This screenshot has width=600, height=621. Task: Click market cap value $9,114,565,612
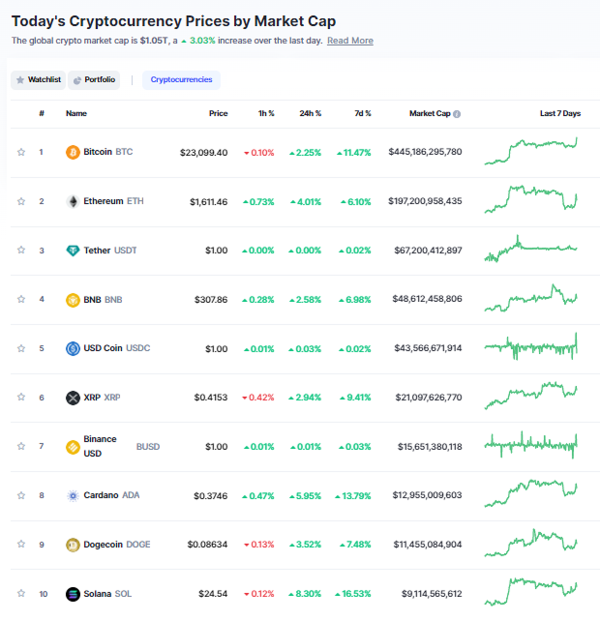(432, 594)
